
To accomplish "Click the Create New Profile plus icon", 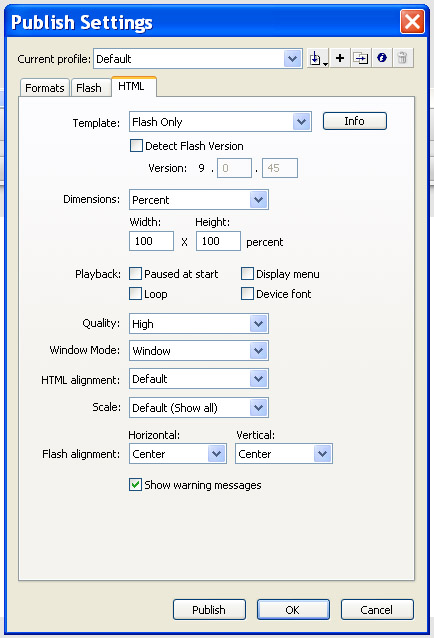I will (340, 59).
